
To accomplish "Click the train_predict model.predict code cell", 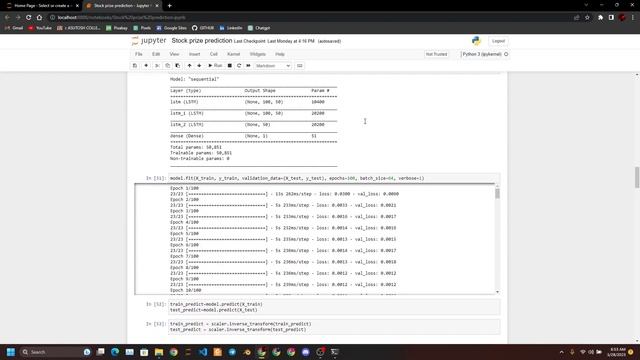I will coord(334,307).
